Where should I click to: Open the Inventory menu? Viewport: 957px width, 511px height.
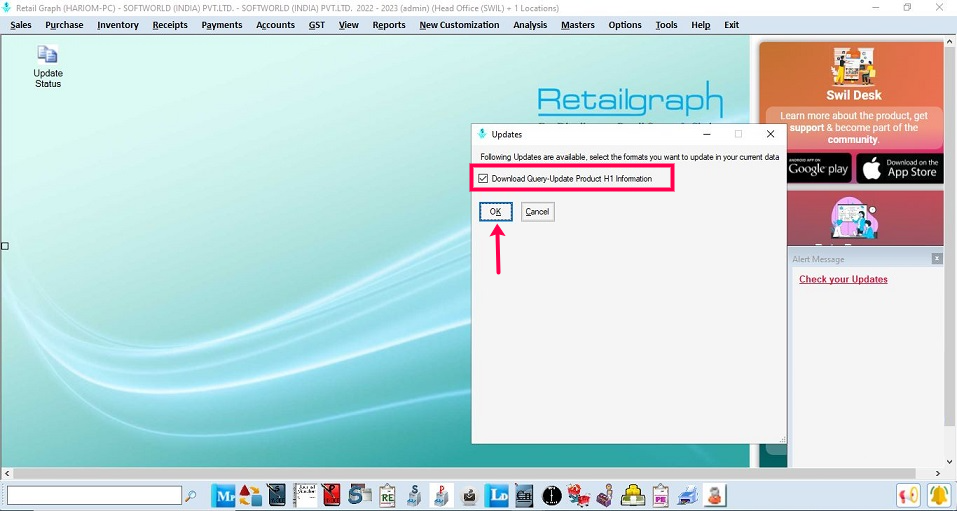[118, 25]
